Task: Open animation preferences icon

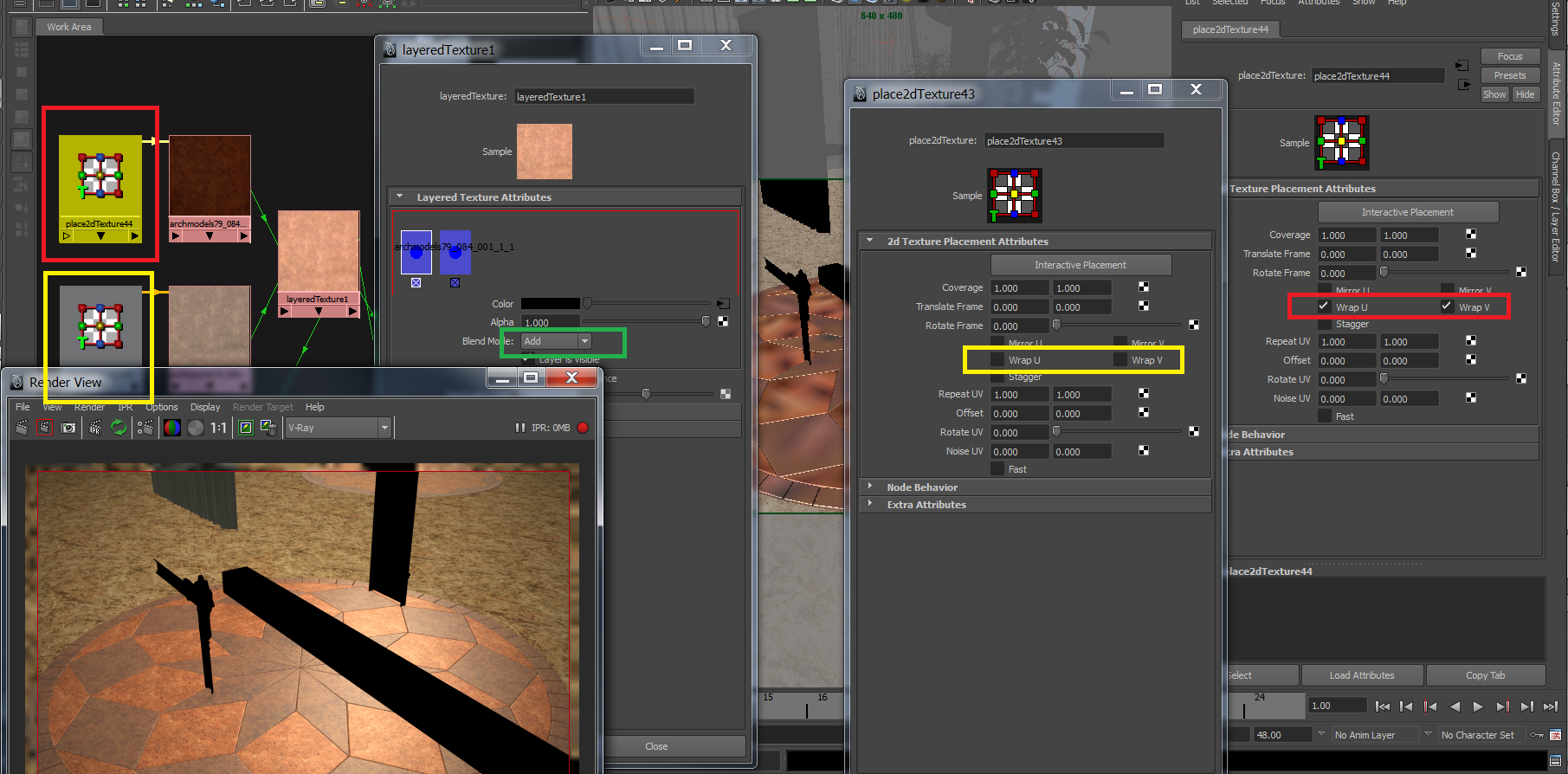Action: coord(1555,735)
